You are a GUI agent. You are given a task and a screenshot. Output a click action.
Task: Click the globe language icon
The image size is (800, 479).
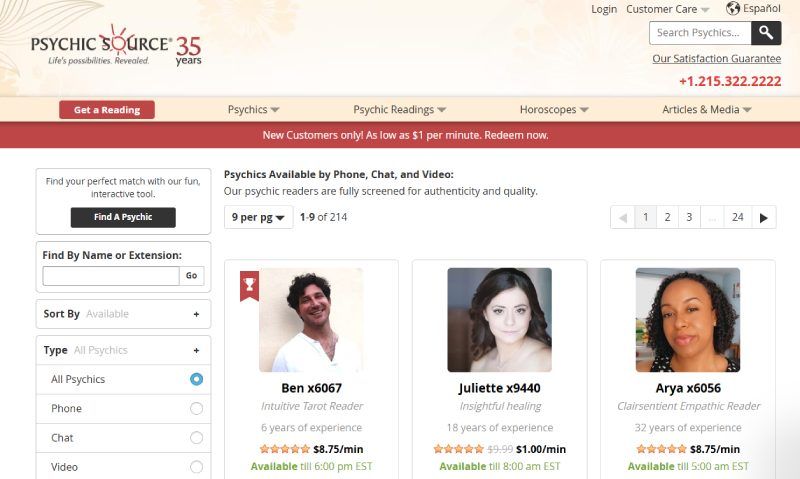coord(733,9)
